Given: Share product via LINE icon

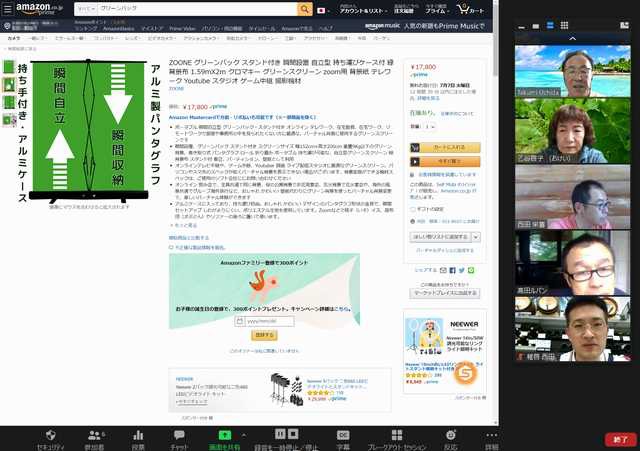Looking at the screenshot, I should point(471,270).
